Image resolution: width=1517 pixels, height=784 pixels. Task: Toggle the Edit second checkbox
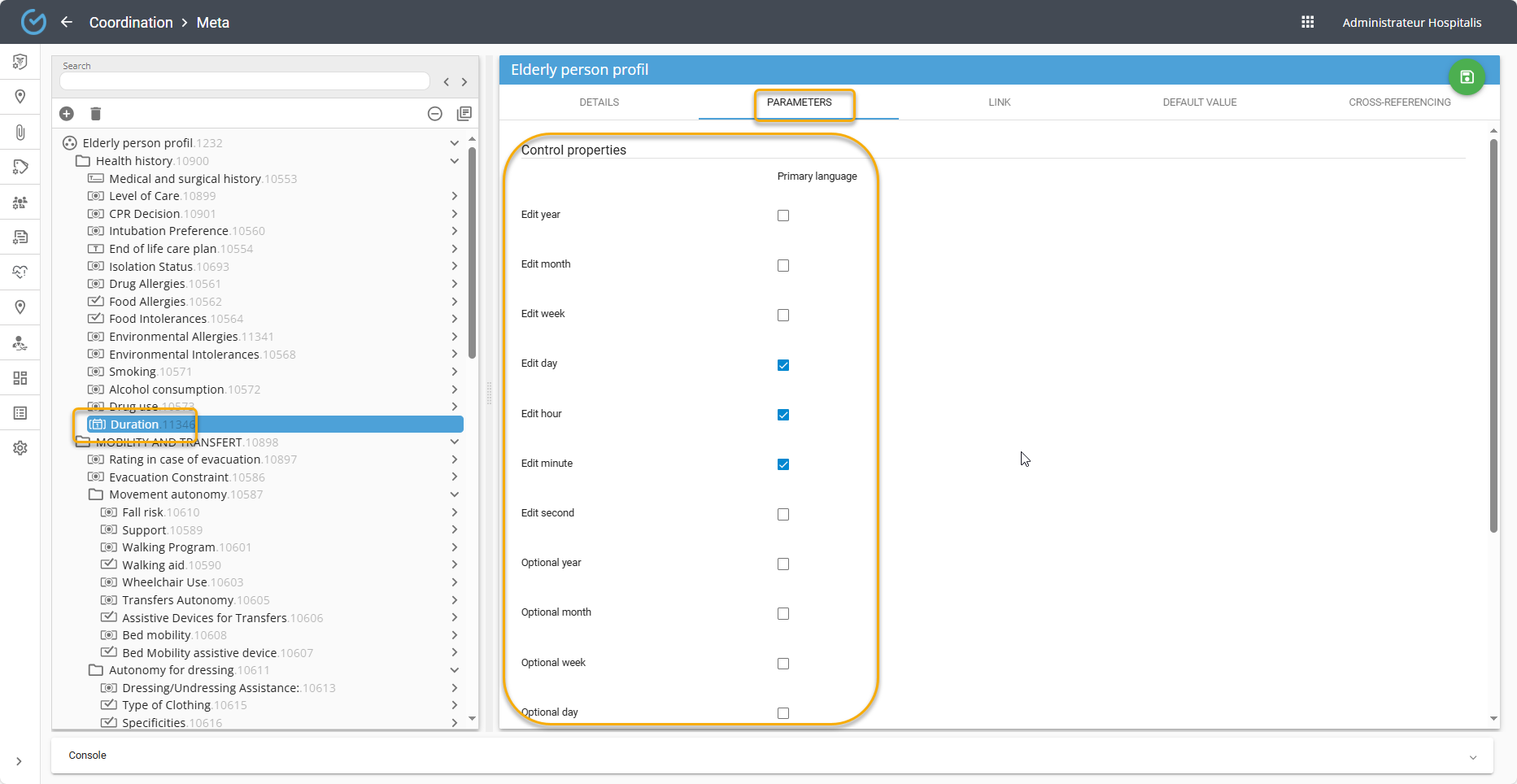pos(782,514)
